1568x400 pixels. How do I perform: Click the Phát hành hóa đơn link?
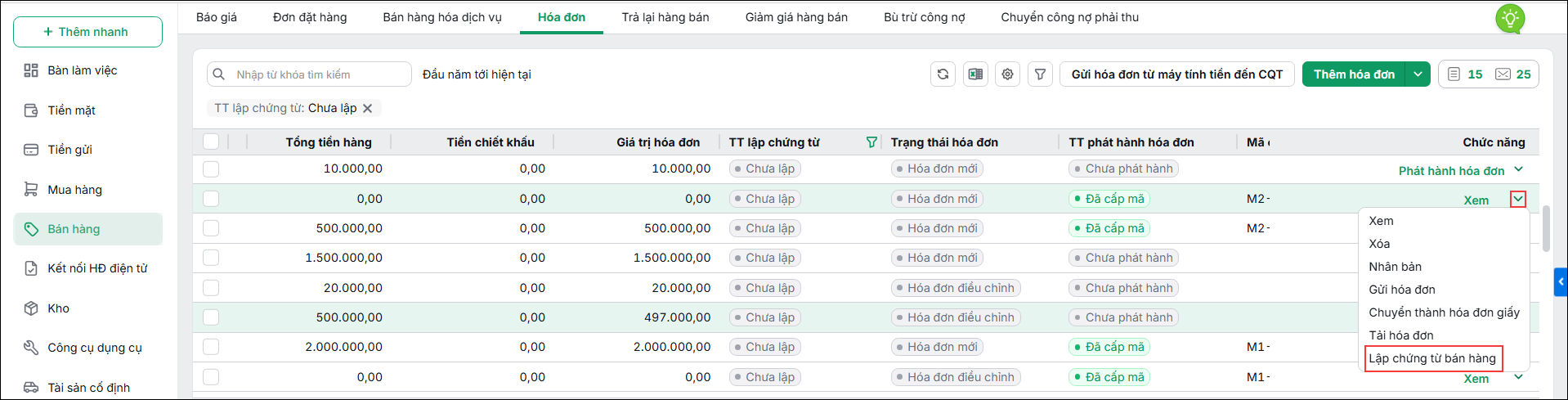pyautogui.click(x=1451, y=171)
